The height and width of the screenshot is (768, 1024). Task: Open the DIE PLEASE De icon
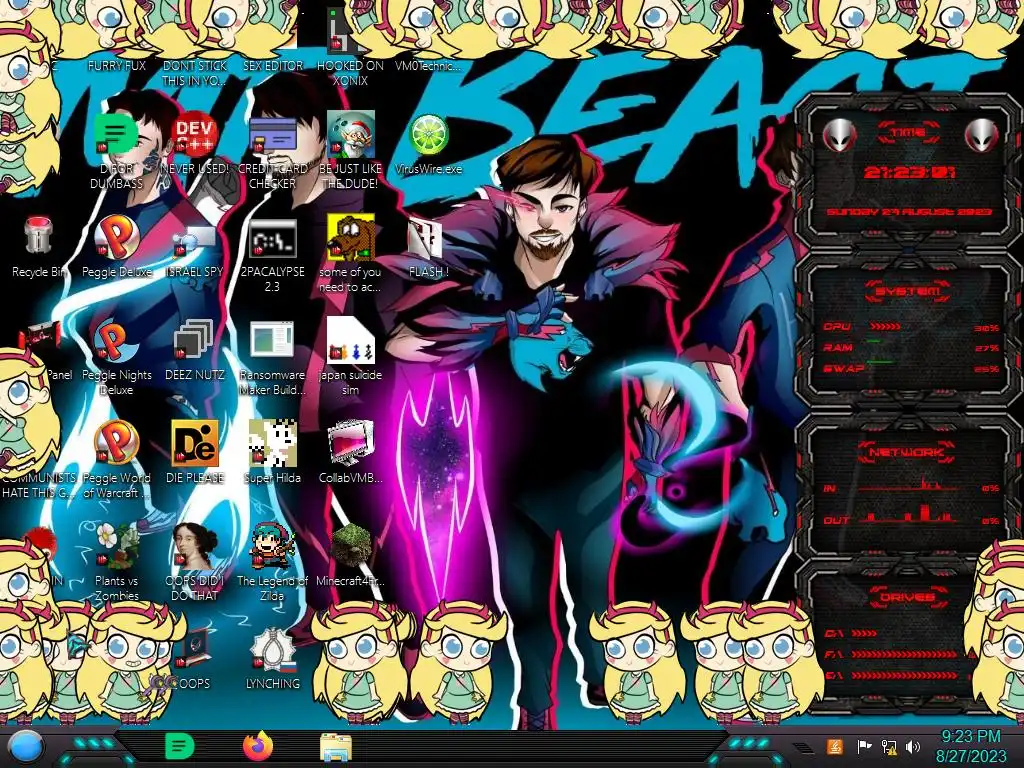(195, 442)
